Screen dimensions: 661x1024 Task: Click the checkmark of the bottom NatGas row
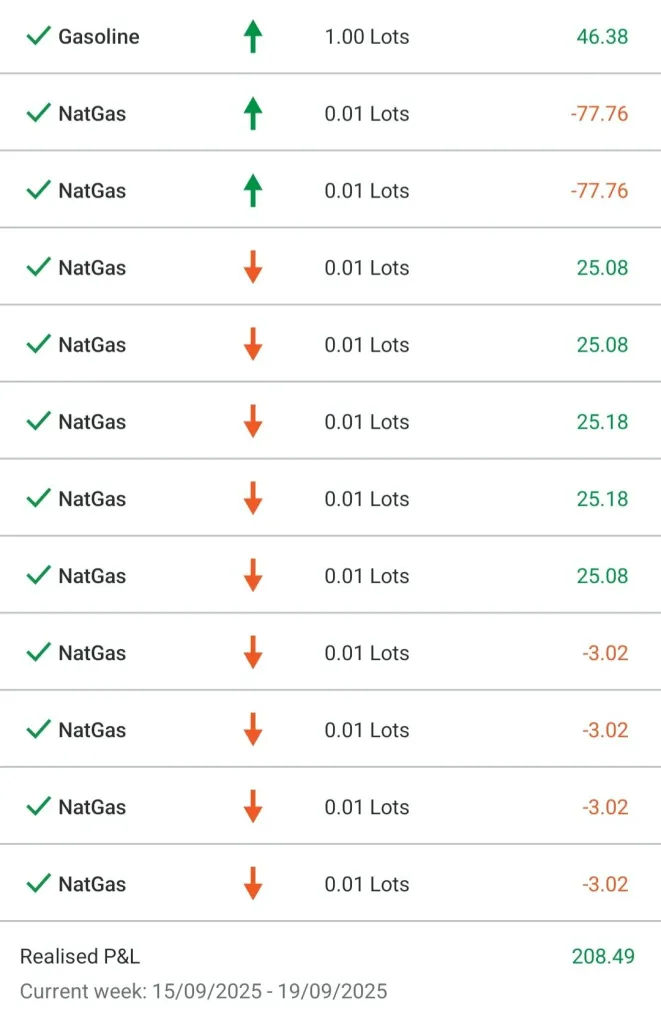tap(38, 884)
